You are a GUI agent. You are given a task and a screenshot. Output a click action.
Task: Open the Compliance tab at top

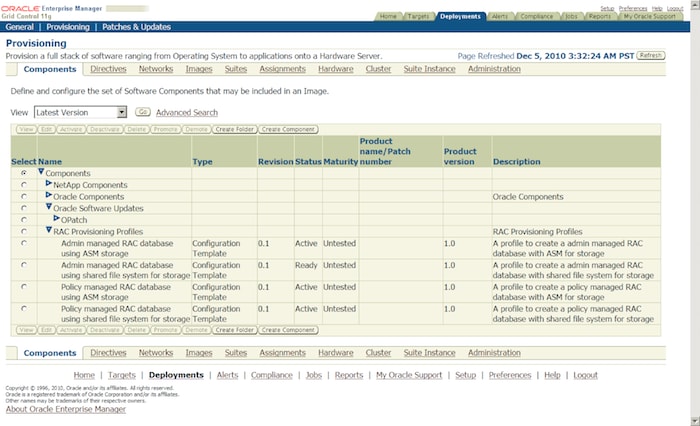coord(536,16)
